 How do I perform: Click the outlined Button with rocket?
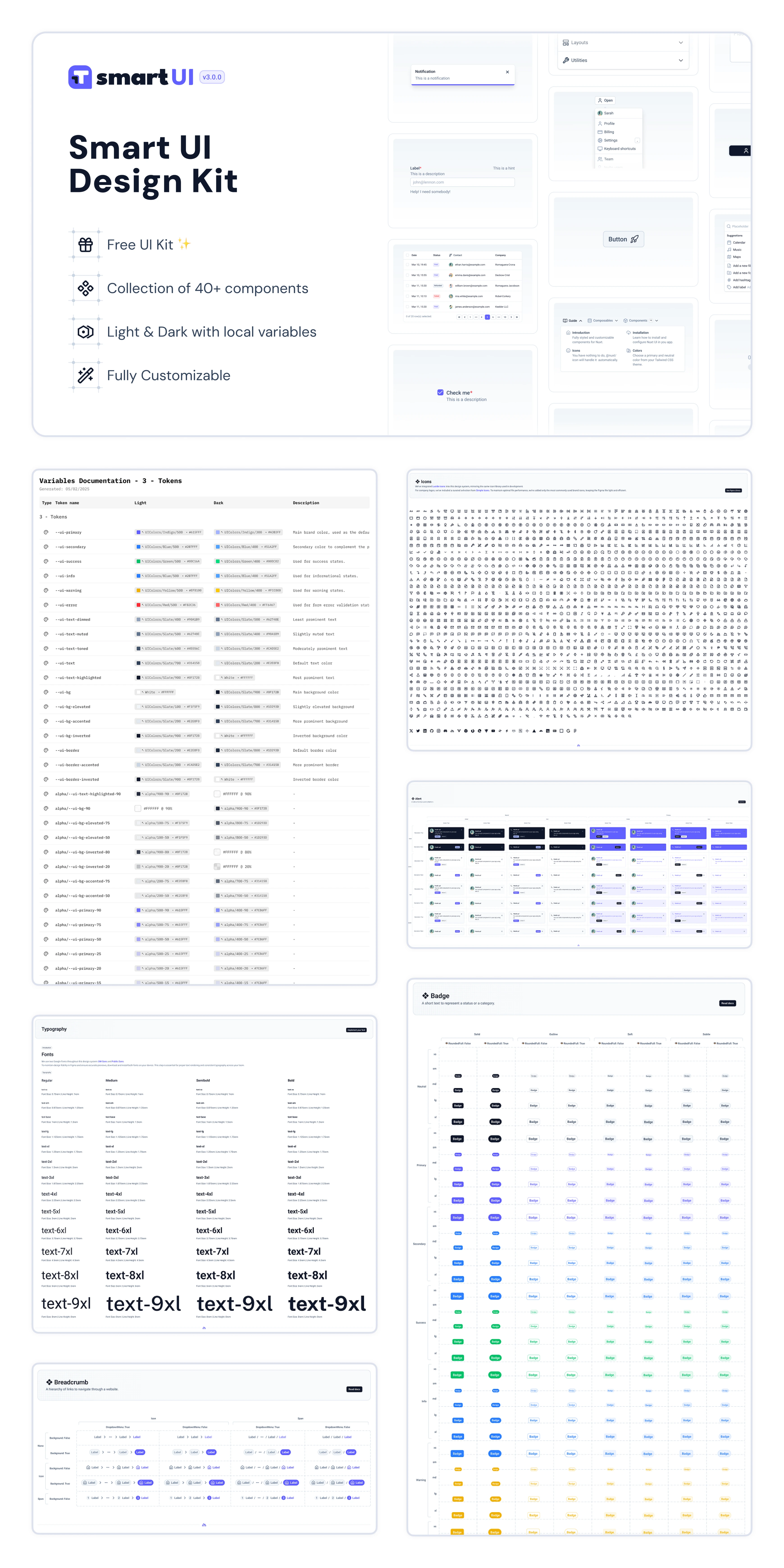[x=623, y=239]
